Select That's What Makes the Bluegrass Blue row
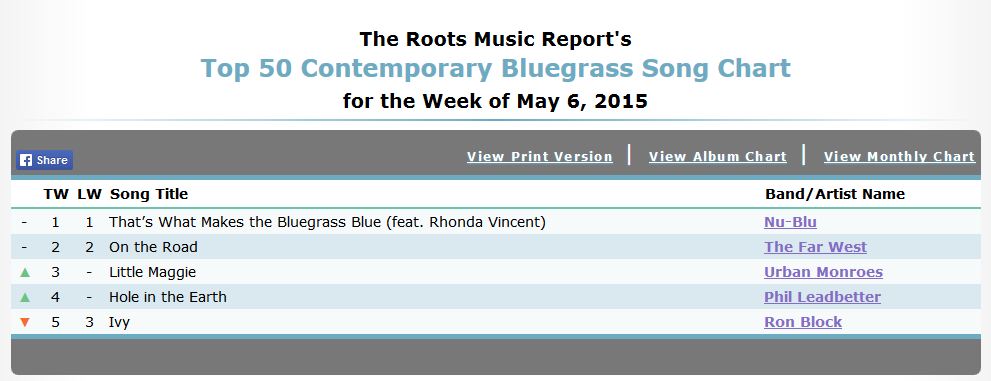The width and height of the screenshot is (991, 381). pyautogui.click(x=496, y=222)
